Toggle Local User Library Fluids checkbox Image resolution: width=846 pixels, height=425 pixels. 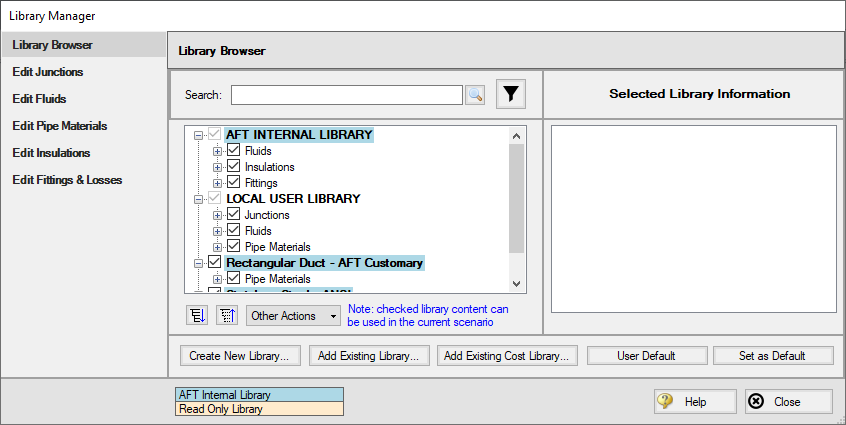coord(234,231)
